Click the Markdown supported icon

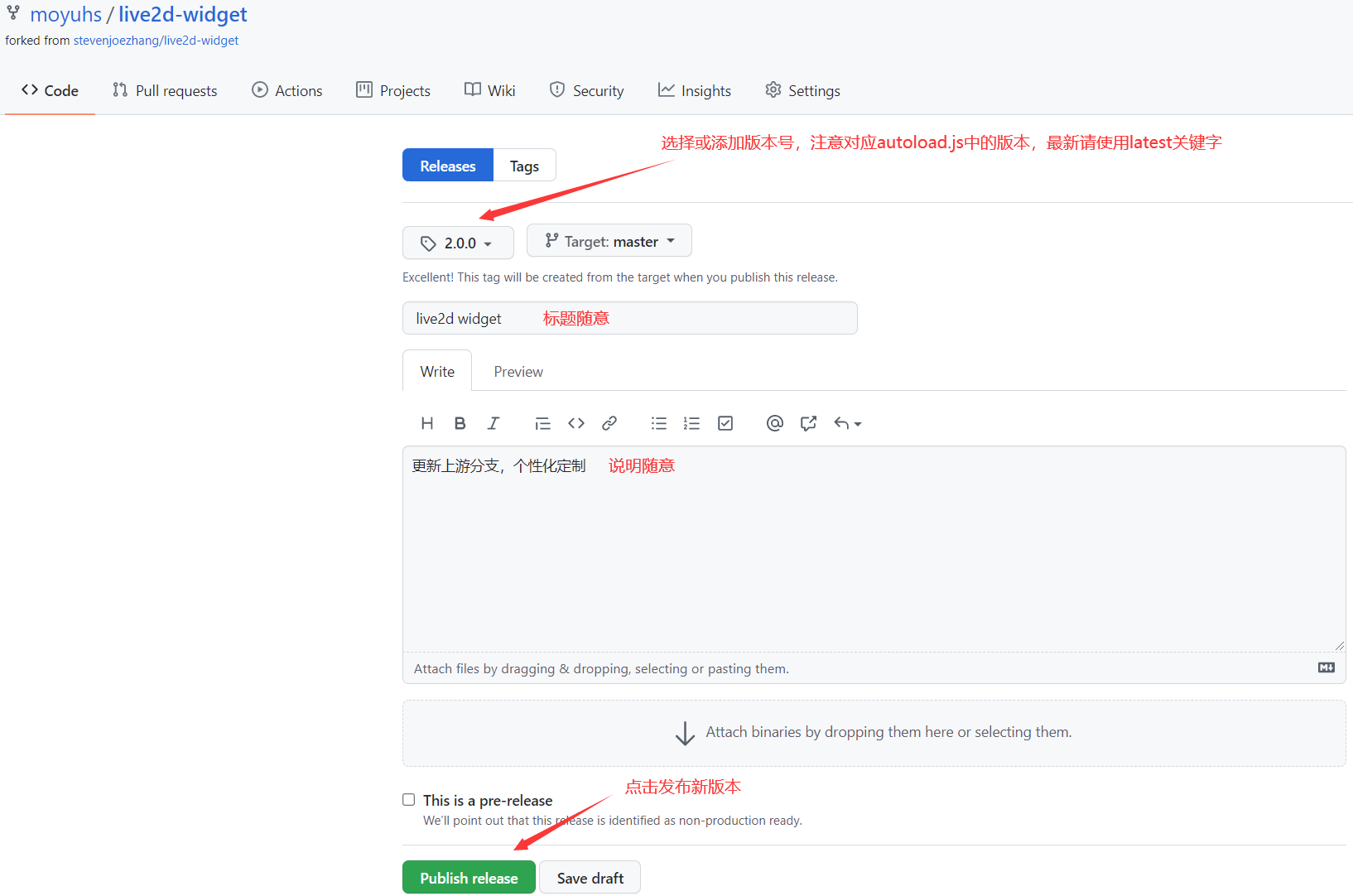pos(1327,667)
